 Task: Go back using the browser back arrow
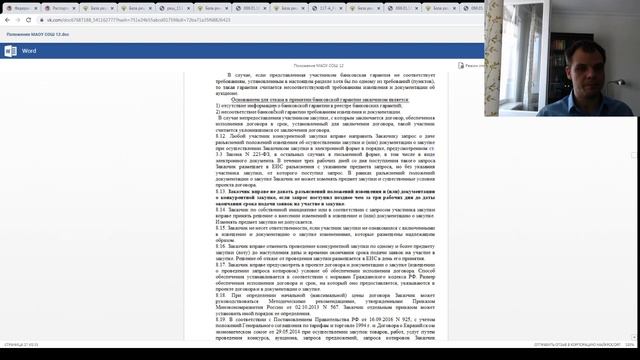(x=7, y=20)
